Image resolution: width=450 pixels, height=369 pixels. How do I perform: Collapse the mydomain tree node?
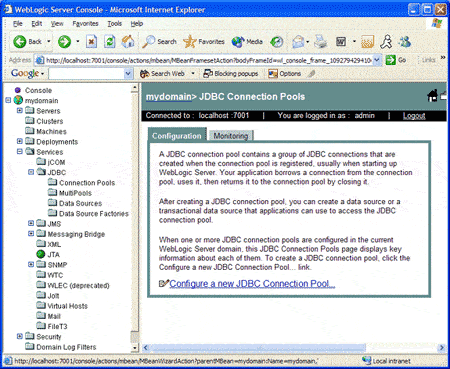pos(8,100)
